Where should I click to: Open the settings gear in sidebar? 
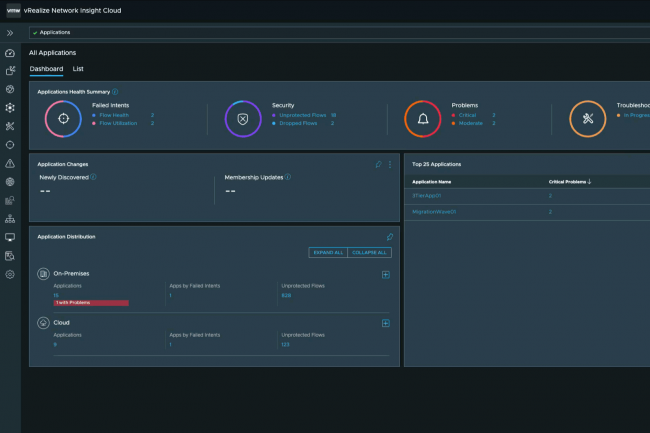(10, 273)
